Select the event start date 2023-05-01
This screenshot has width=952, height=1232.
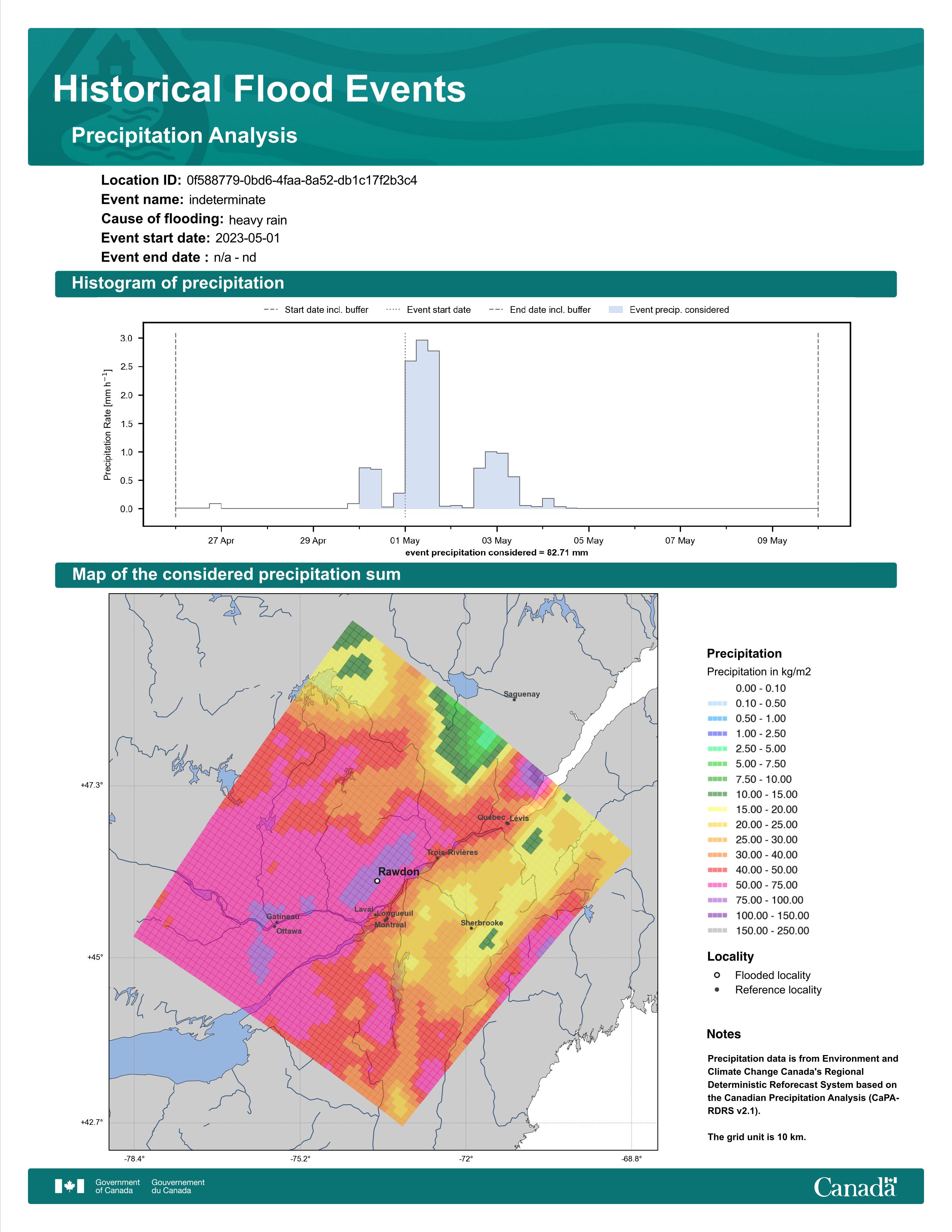pyautogui.click(x=248, y=238)
